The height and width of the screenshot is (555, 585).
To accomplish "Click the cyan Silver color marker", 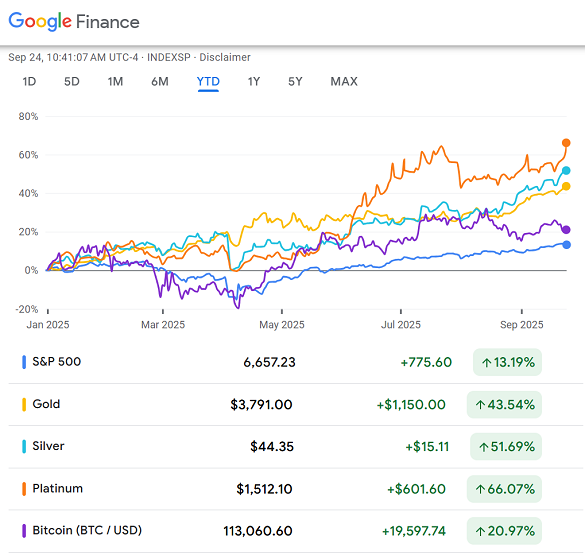I will [24, 446].
